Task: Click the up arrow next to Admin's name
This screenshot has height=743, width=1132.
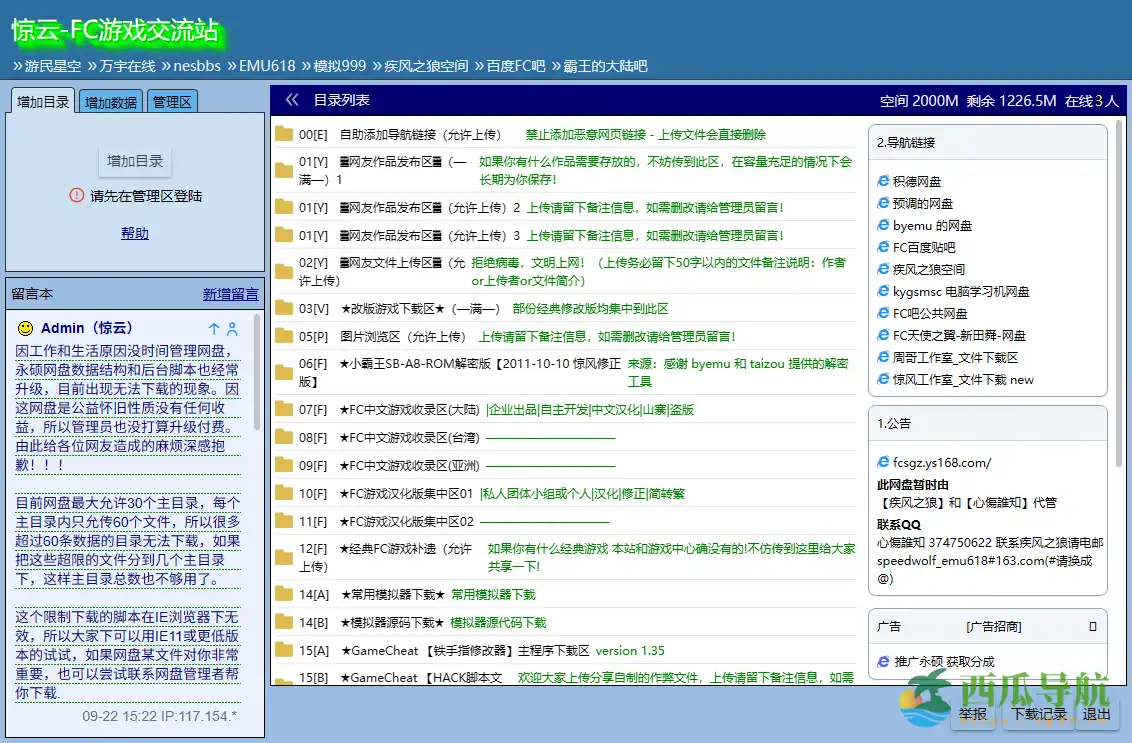Action: point(212,328)
